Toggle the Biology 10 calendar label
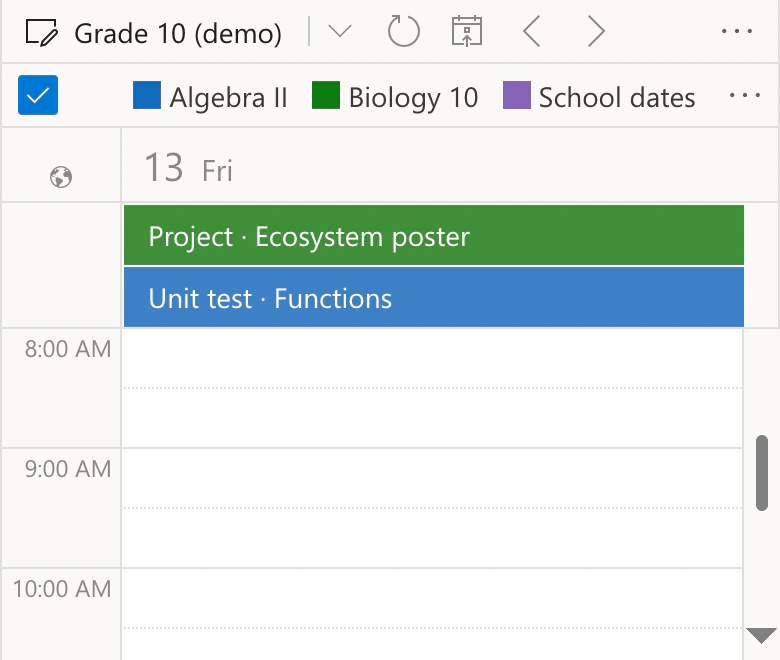The width and height of the screenshot is (780, 660). pyautogui.click(x=413, y=97)
